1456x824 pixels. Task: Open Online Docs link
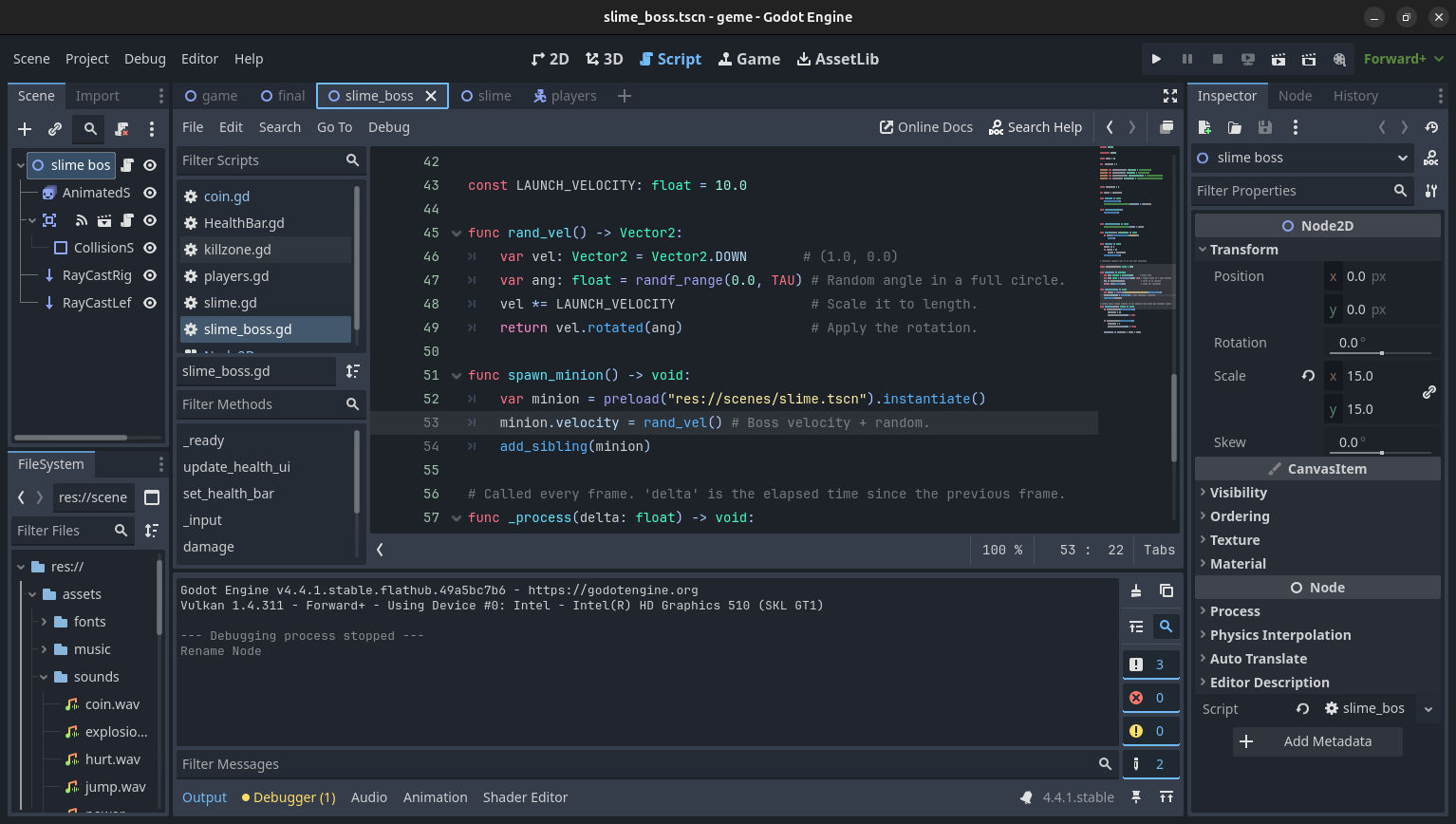click(926, 127)
